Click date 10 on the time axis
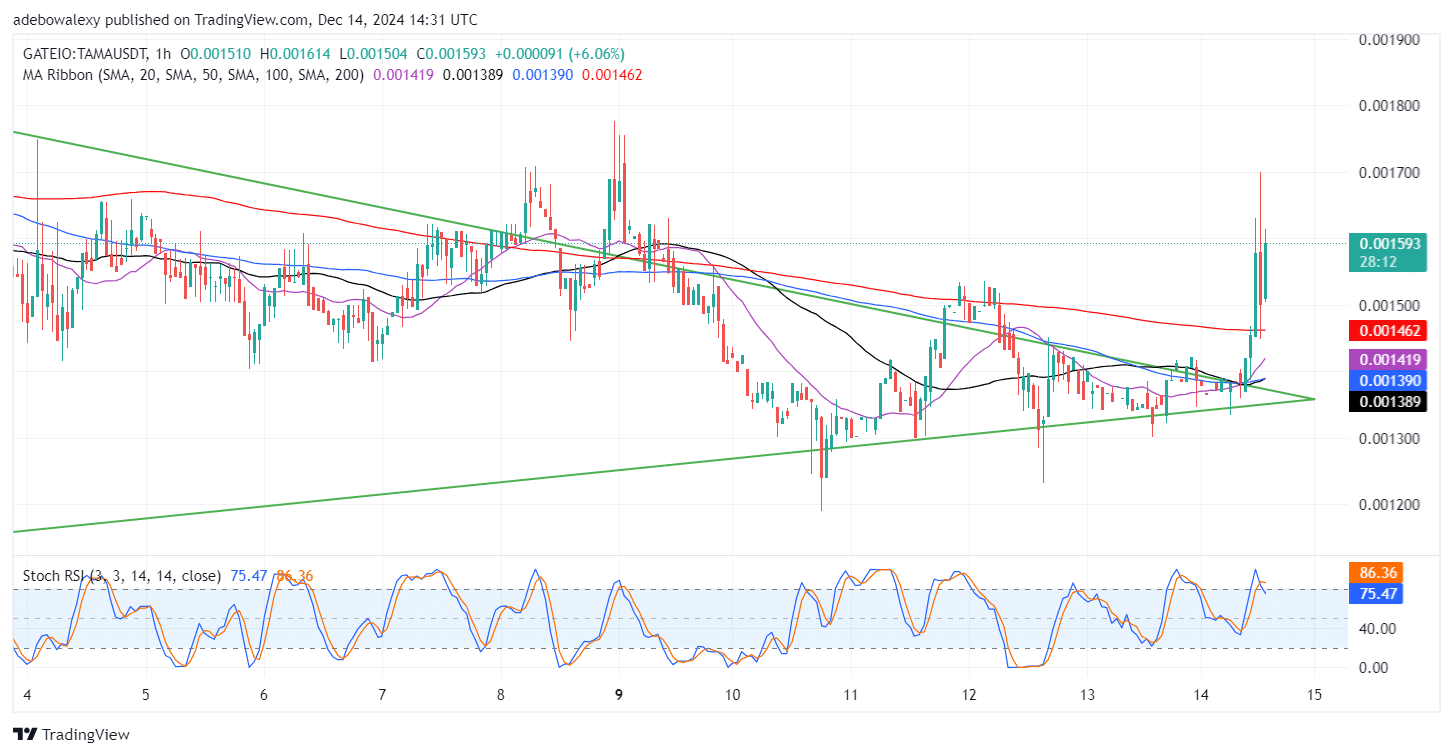 [x=733, y=695]
